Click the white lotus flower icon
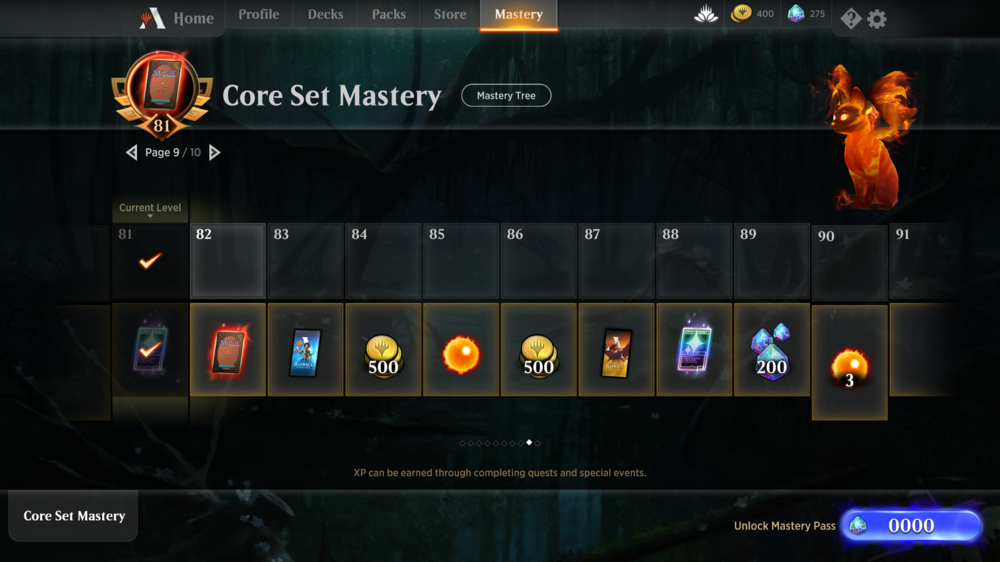1000x562 pixels. 706,14
